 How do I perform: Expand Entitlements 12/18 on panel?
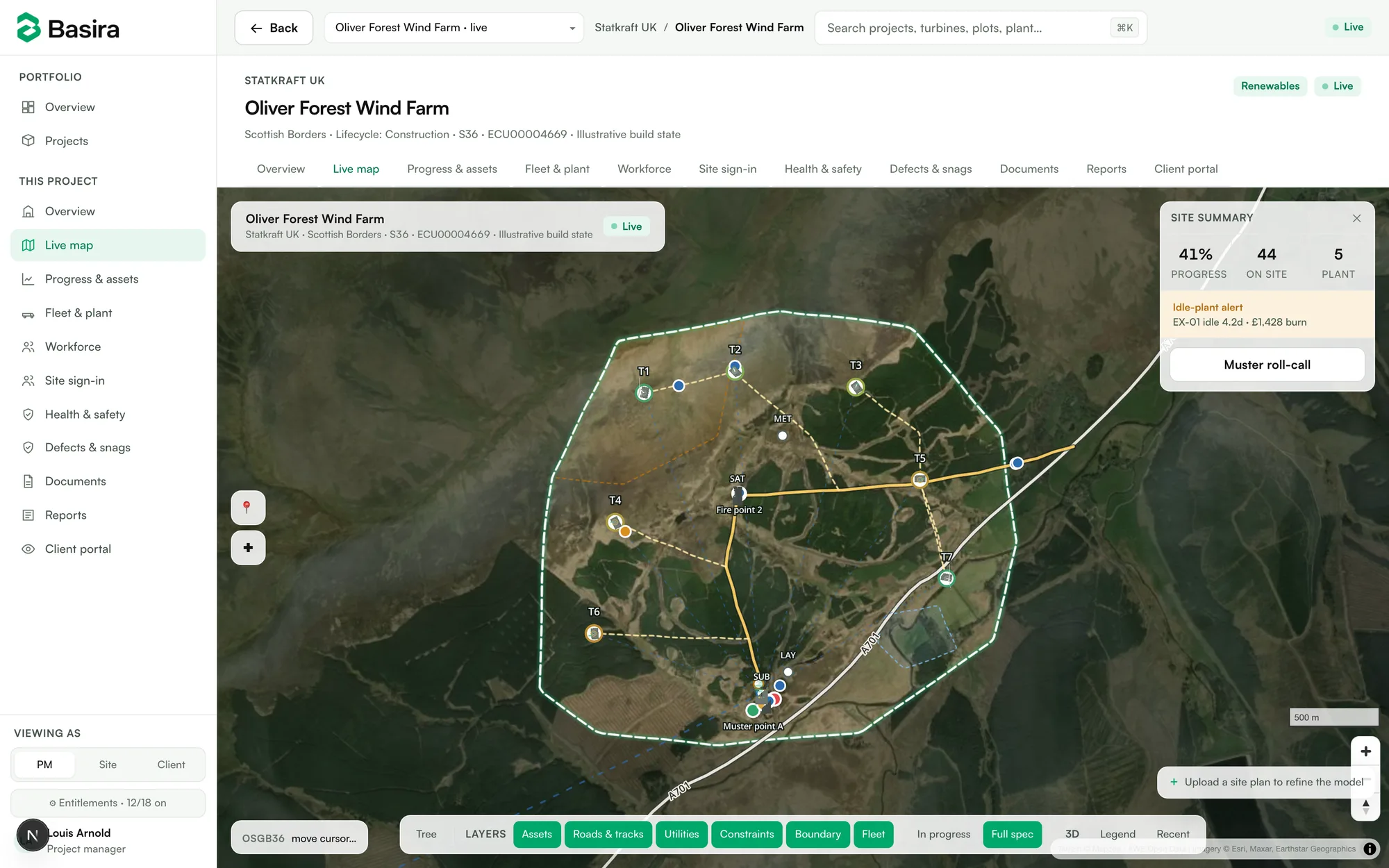point(108,803)
